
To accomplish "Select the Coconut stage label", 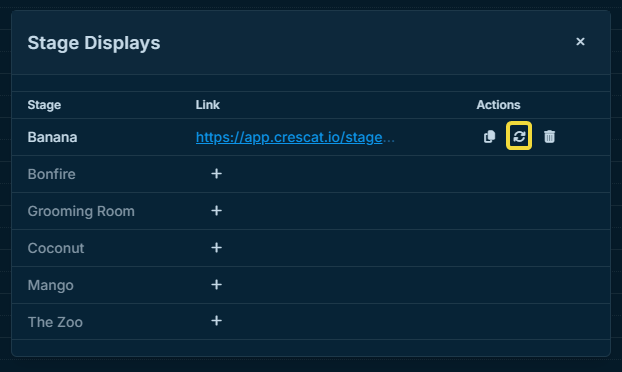I will (56, 248).
